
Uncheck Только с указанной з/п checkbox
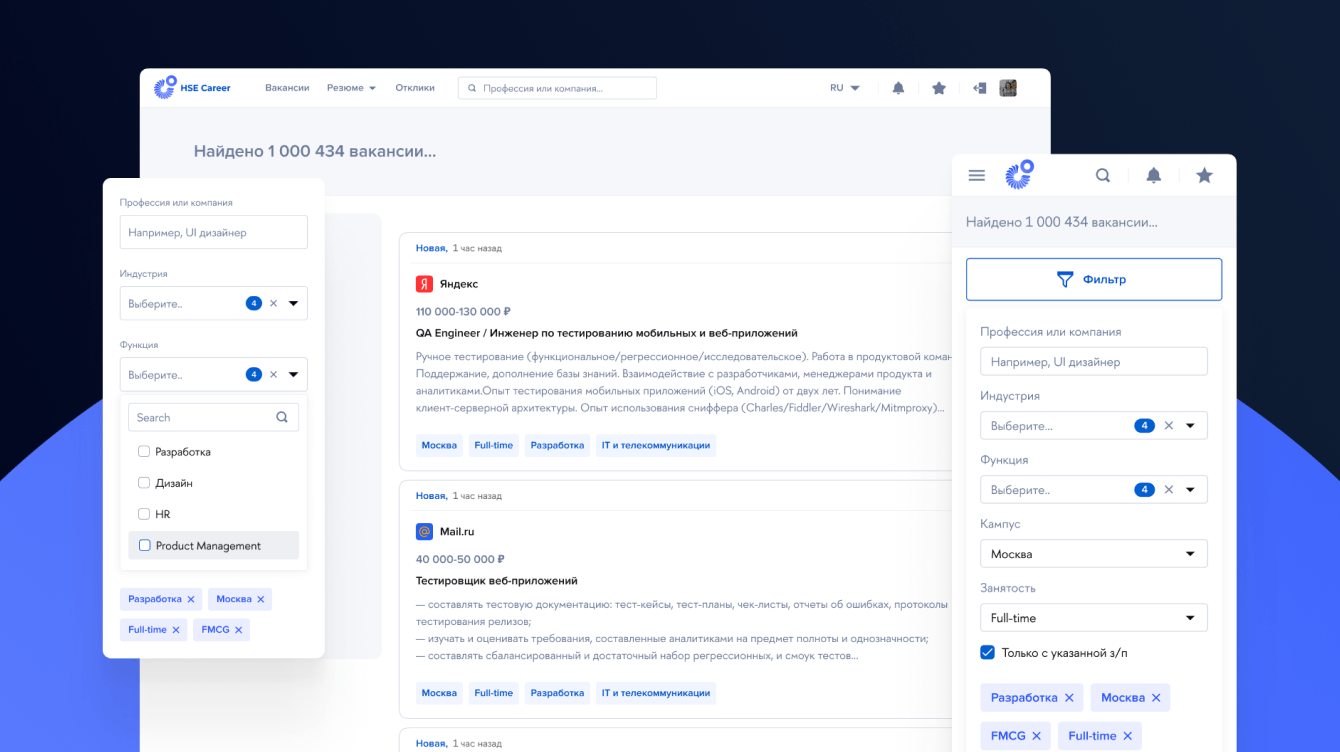pos(988,653)
